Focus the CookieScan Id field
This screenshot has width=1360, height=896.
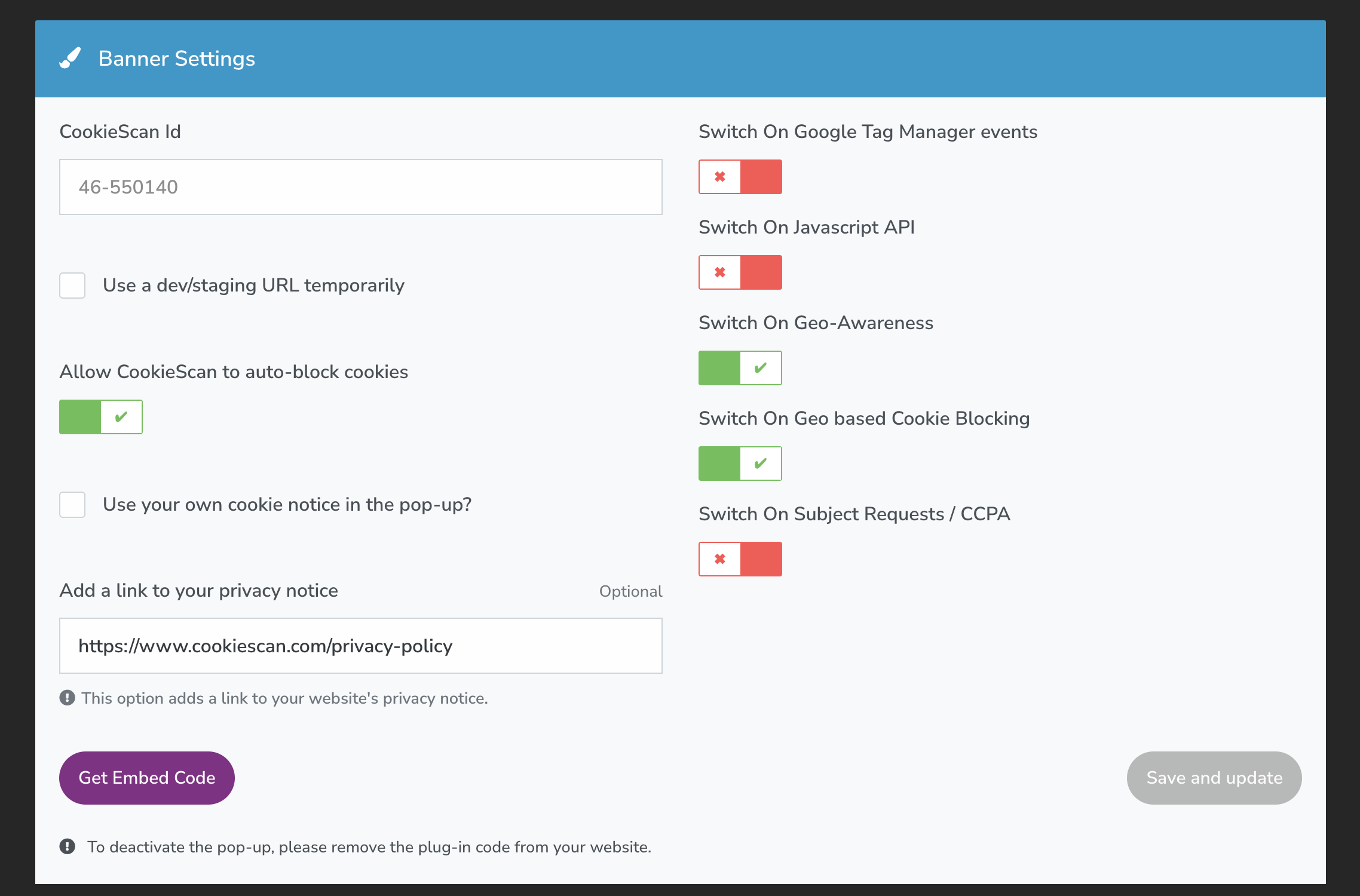click(x=361, y=187)
